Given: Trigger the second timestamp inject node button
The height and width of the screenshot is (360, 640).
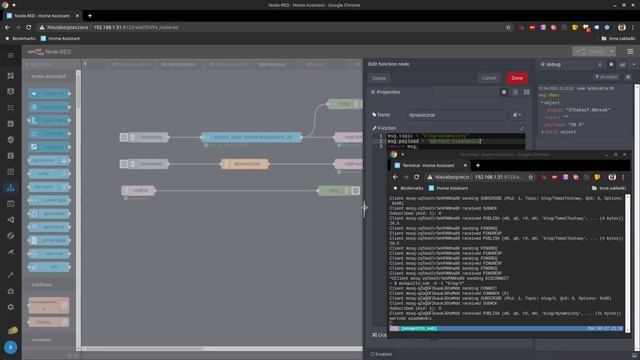Looking at the screenshot, I should (124, 164).
